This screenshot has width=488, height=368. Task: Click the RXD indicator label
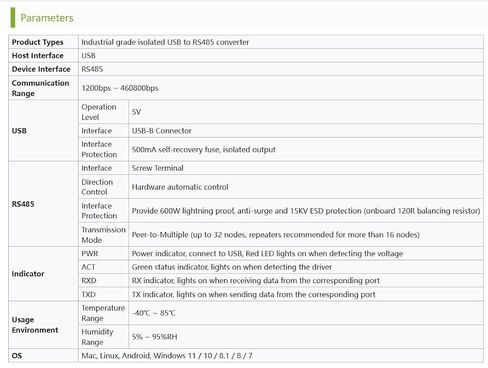coord(89,281)
